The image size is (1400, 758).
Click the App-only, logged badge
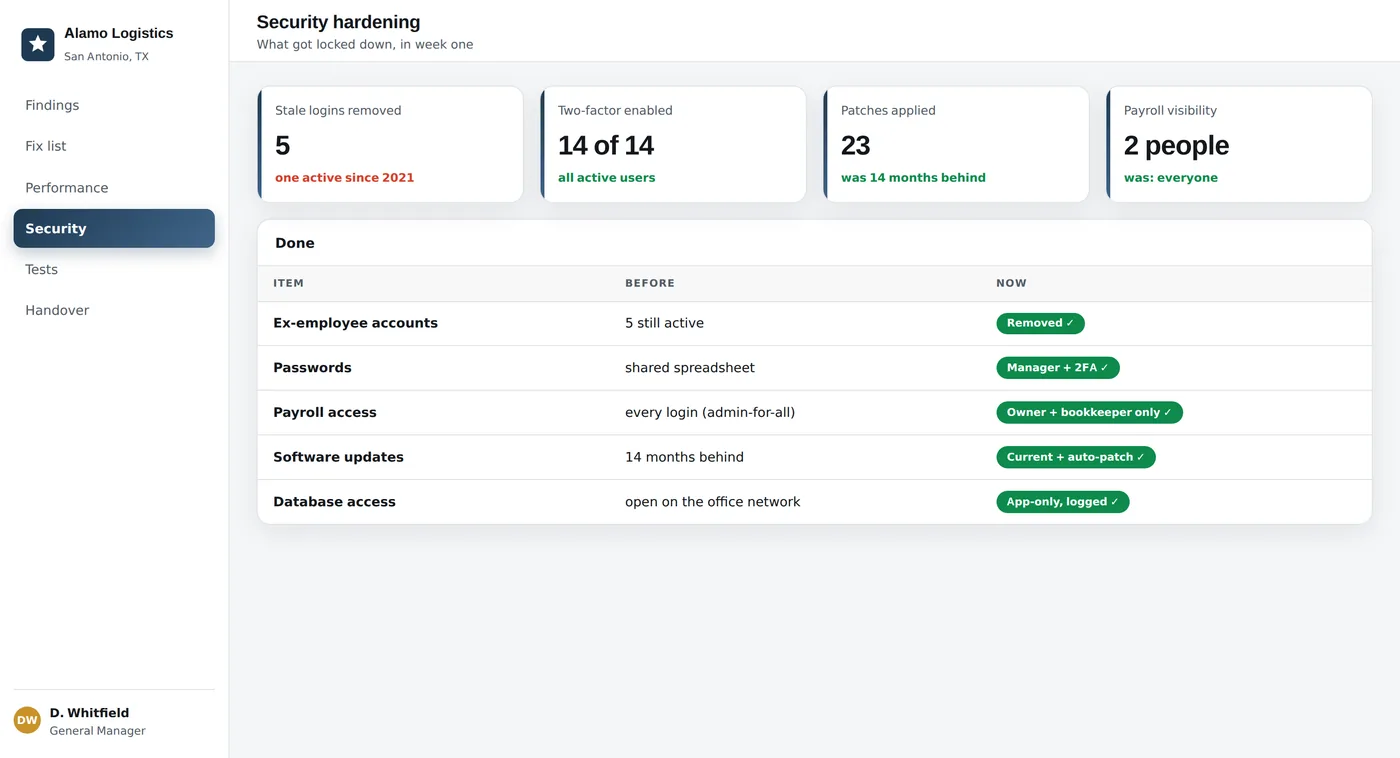[1063, 502]
